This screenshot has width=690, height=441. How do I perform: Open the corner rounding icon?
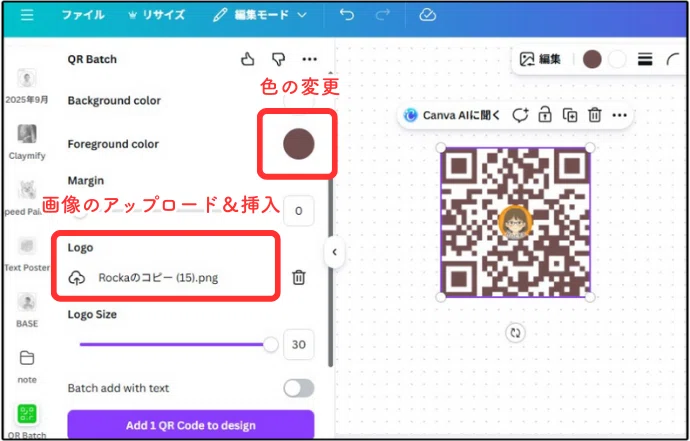673,59
